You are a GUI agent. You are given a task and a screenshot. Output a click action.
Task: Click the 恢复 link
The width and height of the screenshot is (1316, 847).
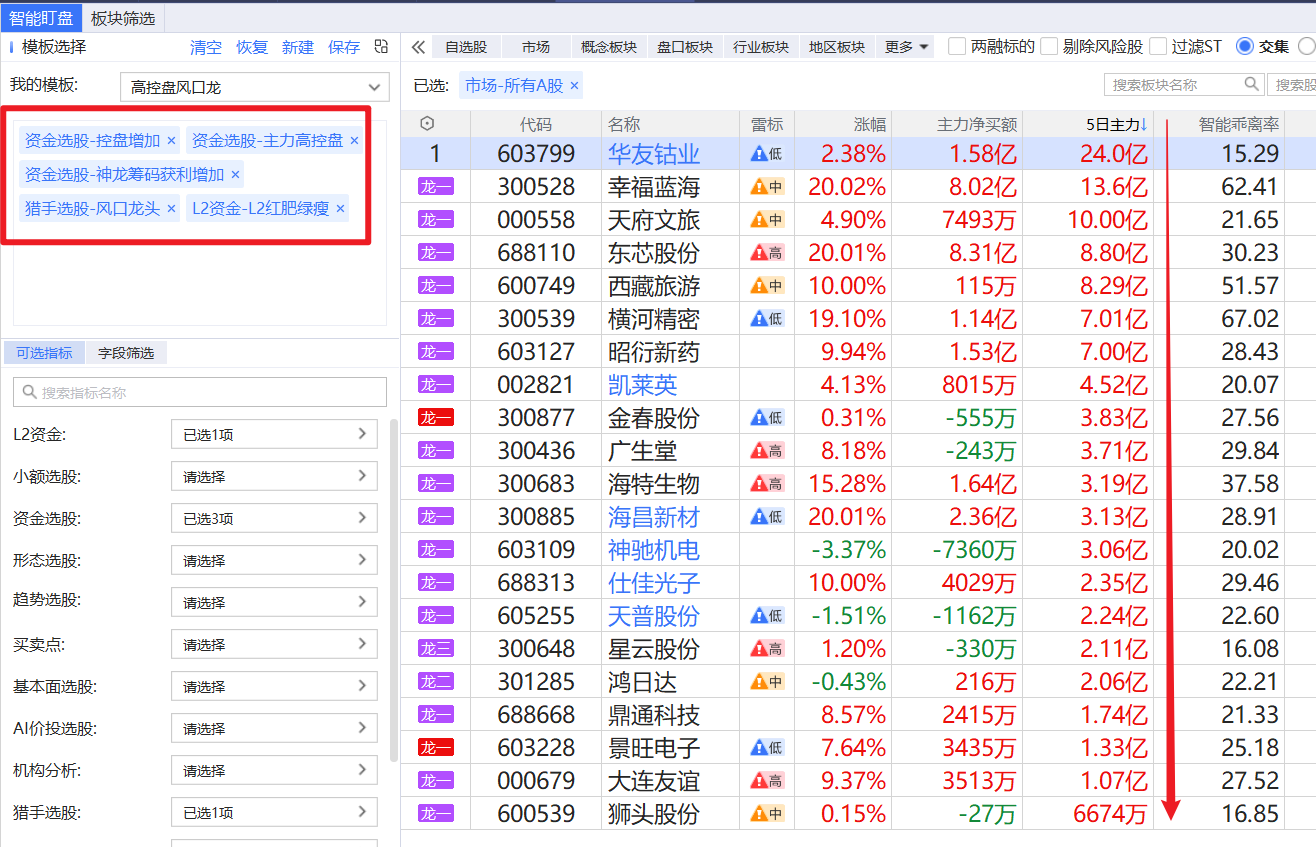252,47
